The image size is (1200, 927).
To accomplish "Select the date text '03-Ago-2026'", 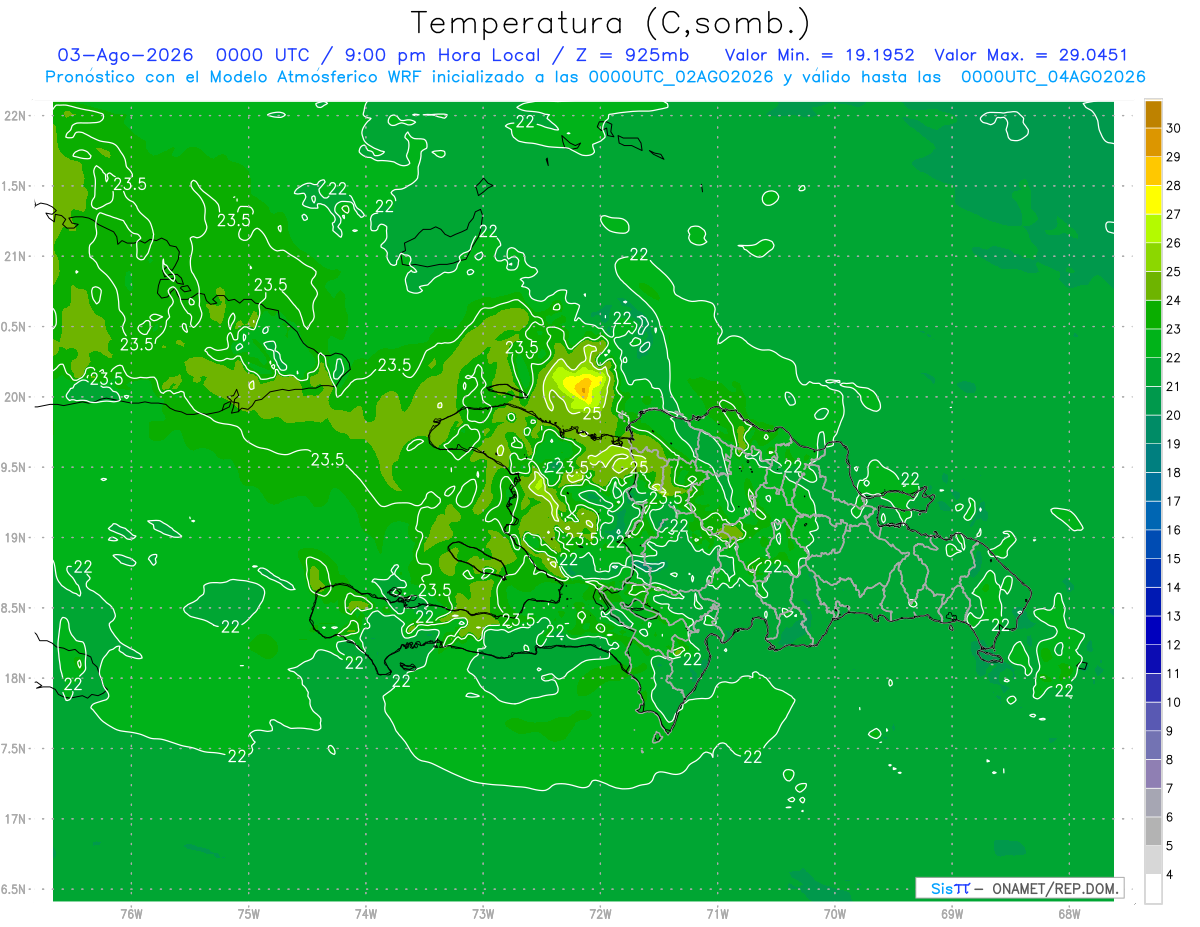I will tap(126, 55).
